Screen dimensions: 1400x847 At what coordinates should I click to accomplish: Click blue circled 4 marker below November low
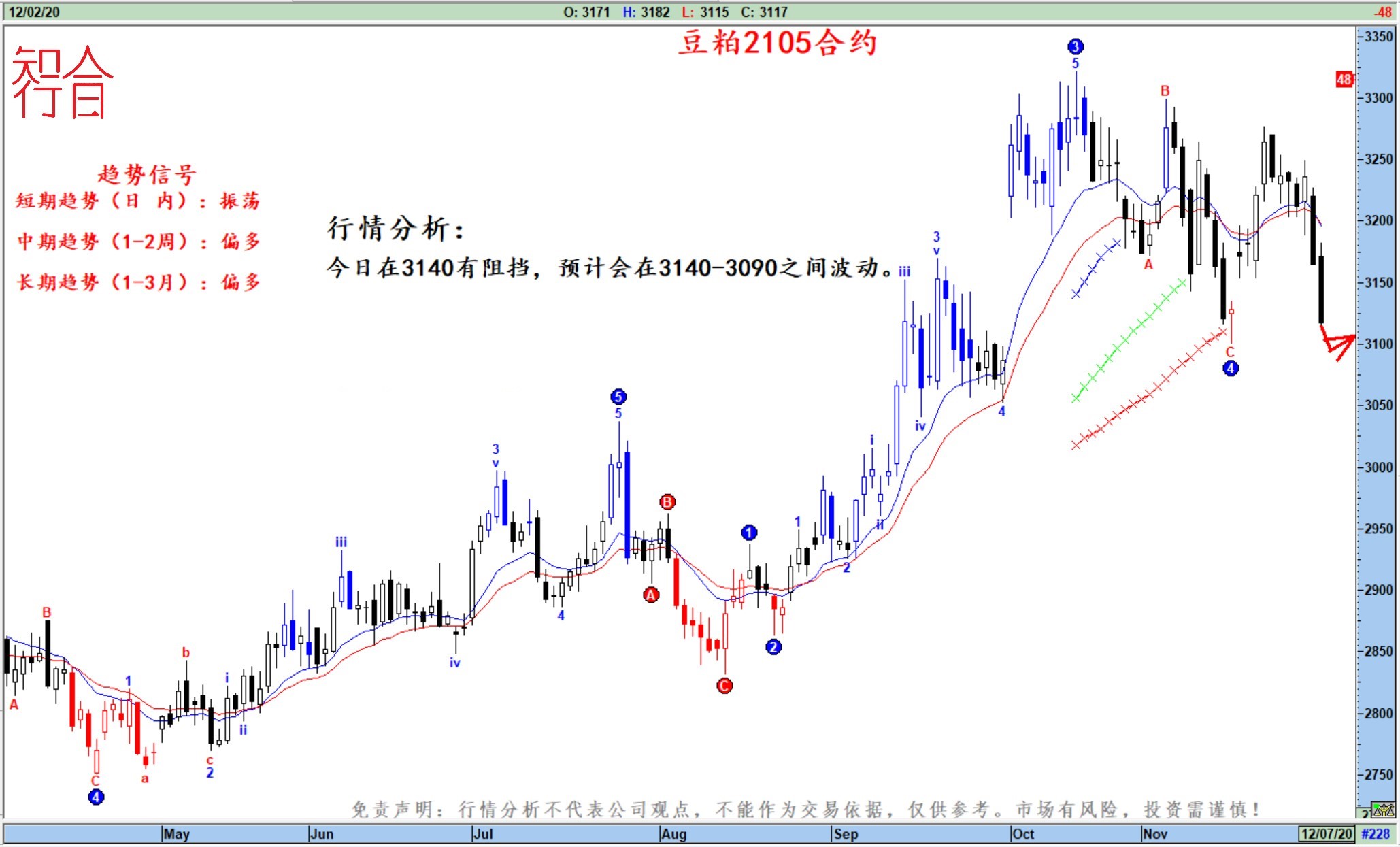1231,369
